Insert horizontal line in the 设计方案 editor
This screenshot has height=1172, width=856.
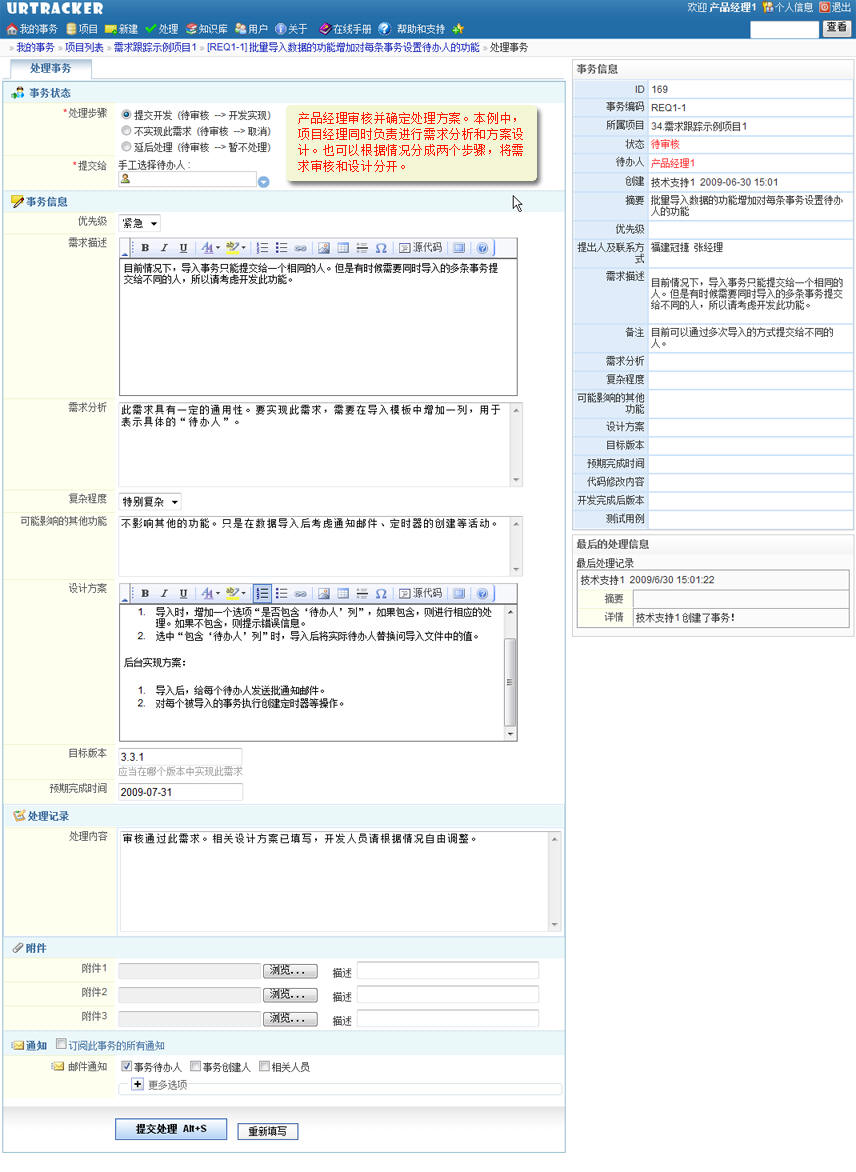(x=362, y=593)
